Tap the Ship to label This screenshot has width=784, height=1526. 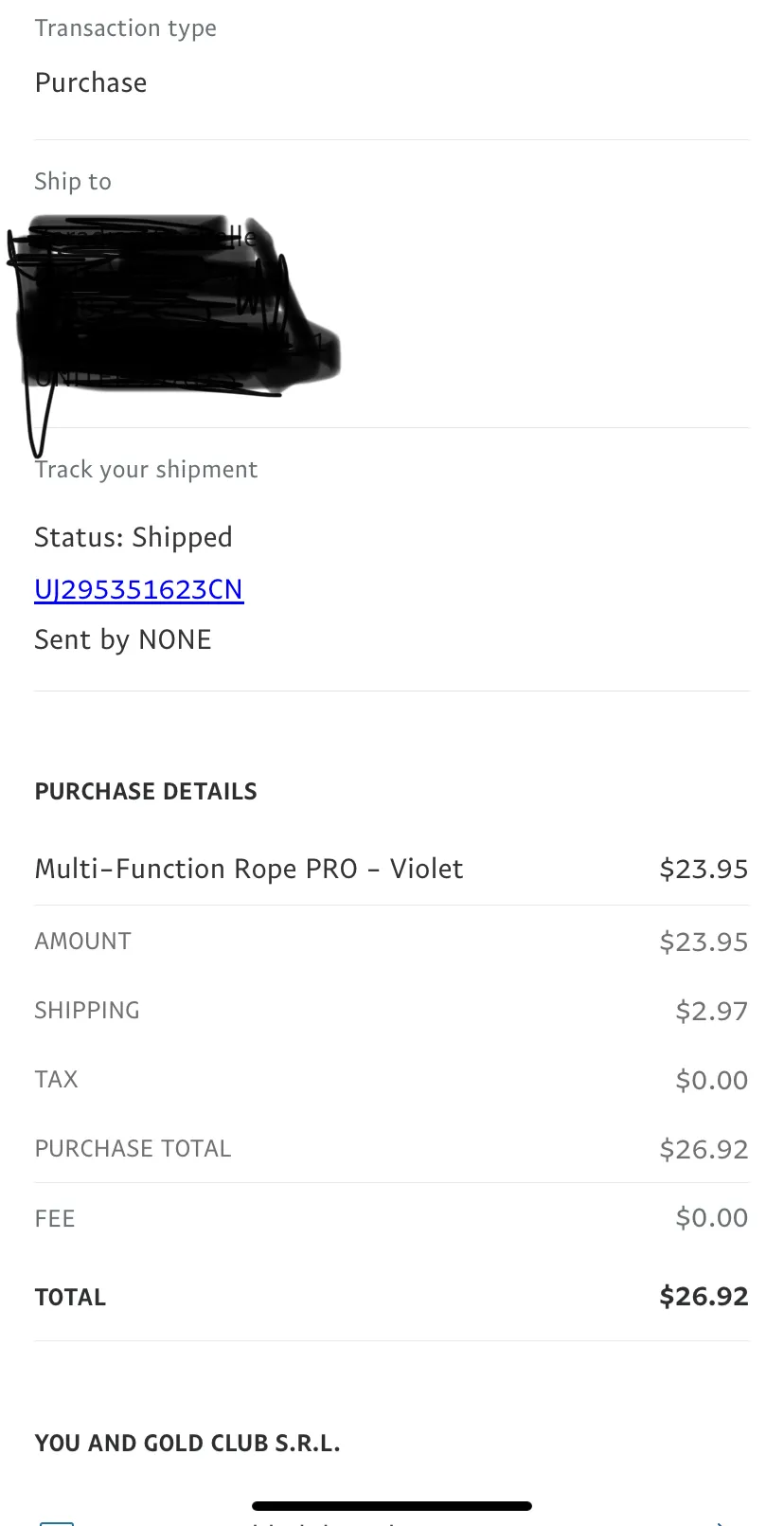tap(73, 181)
